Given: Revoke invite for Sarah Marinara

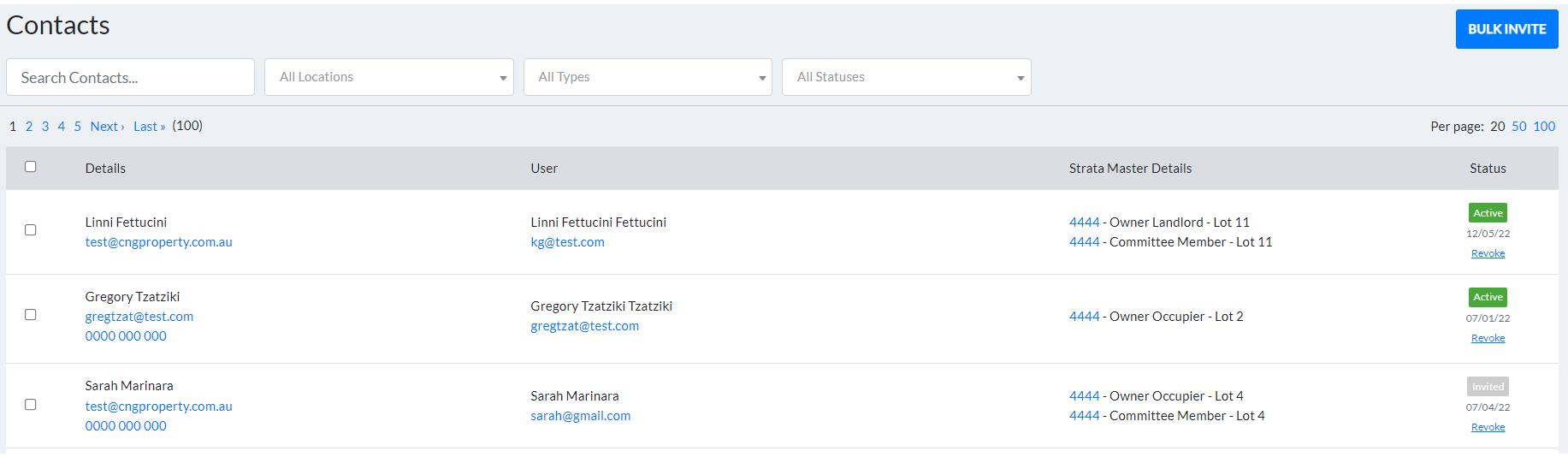Looking at the screenshot, I should click(x=1488, y=427).
